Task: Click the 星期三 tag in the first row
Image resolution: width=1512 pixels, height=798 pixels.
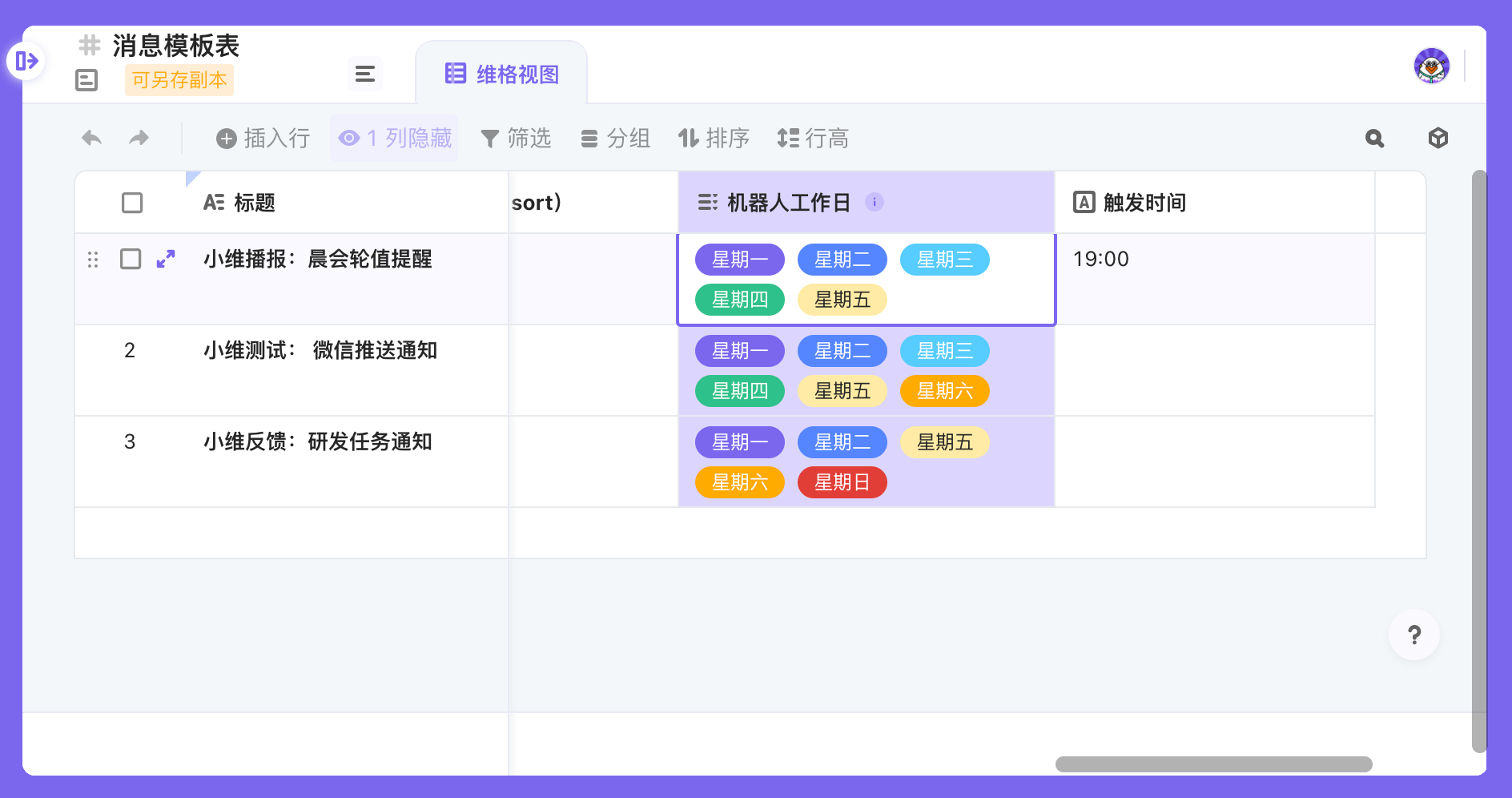Action: pos(945,260)
